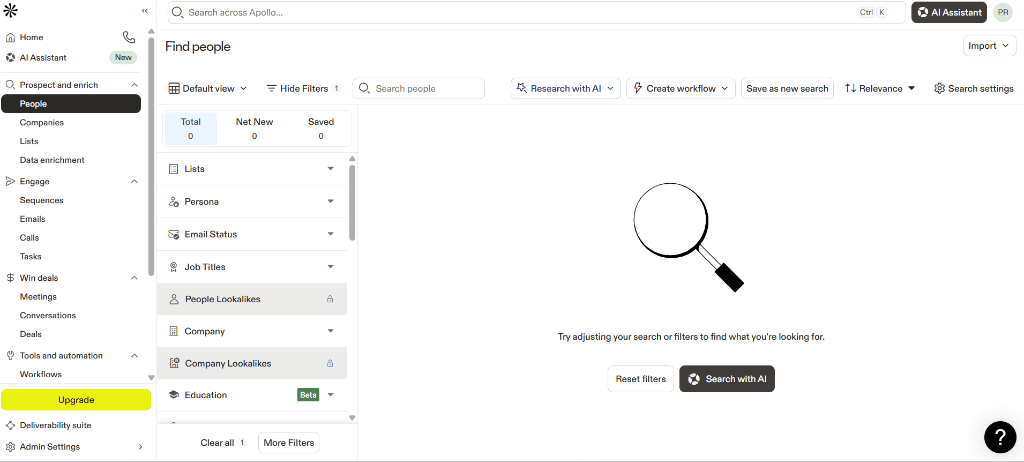The image size is (1024, 462).
Task: Open Deals page
Action: point(31,334)
